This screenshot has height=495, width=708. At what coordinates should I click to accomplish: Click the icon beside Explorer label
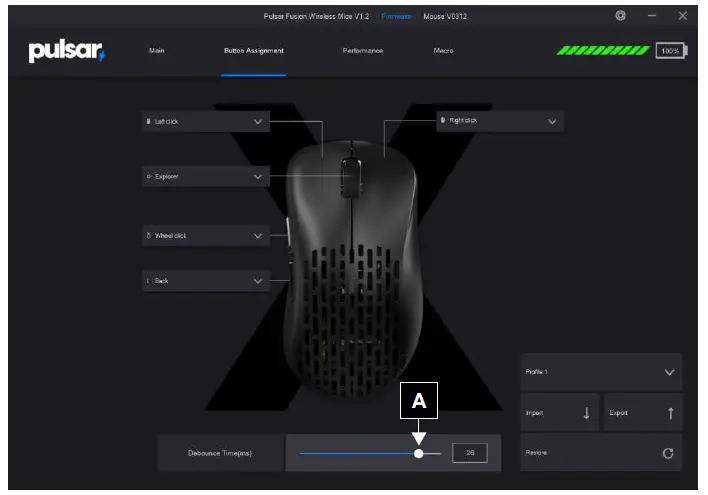149,176
